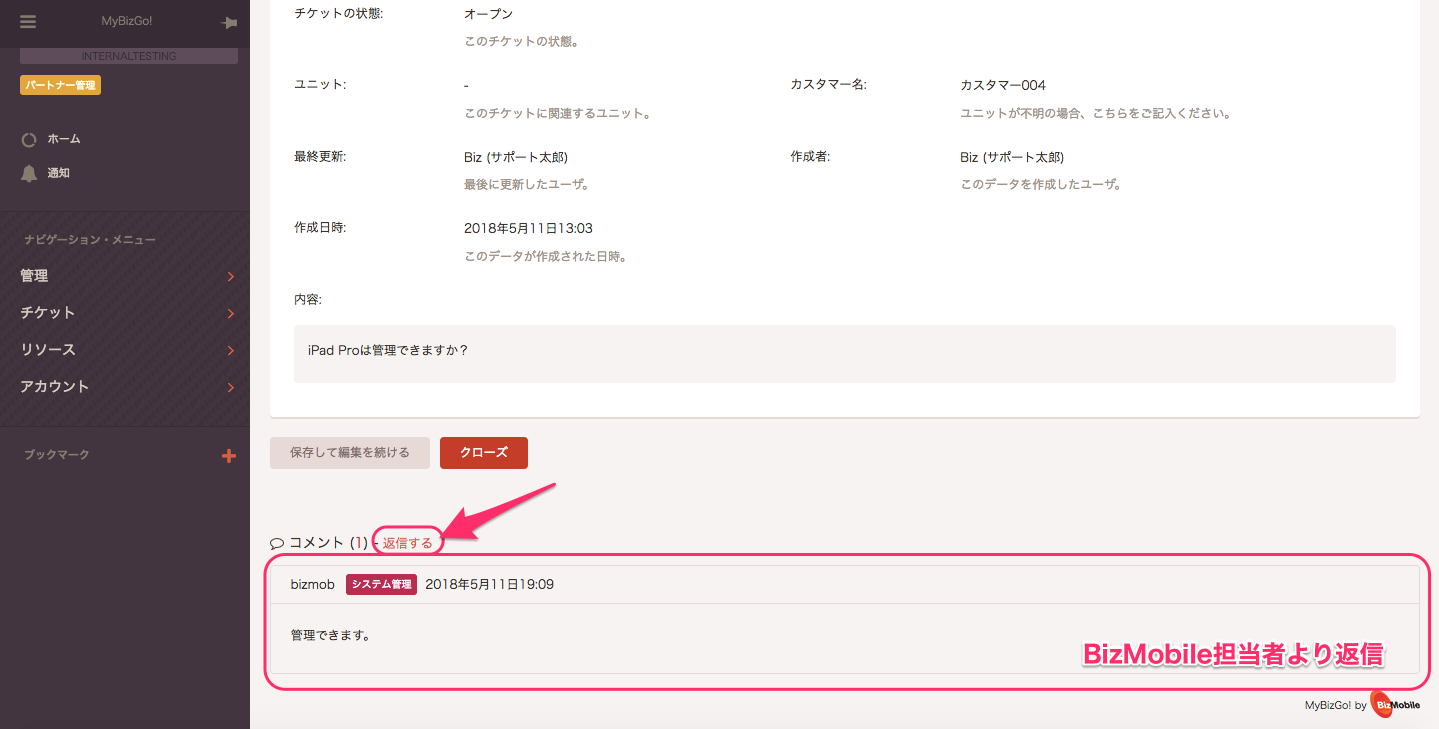Expand the 管理 menu chevron
Image resolution: width=1439 pixels, height=729 pixels.
[x=230, y=277]
